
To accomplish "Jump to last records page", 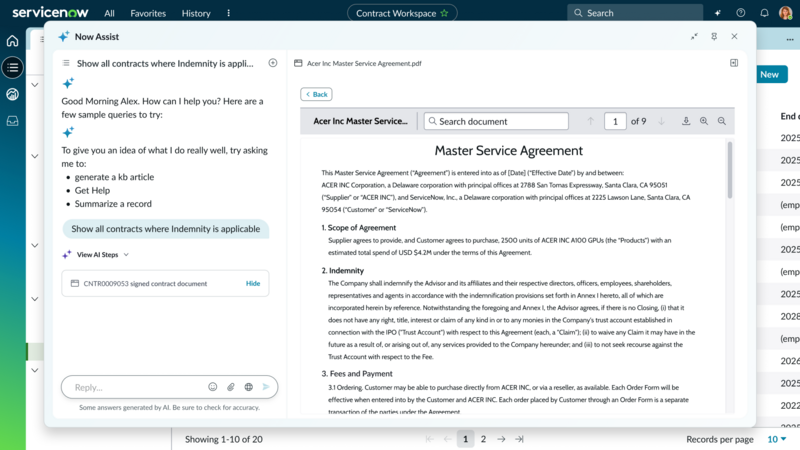I will (519, 439).
